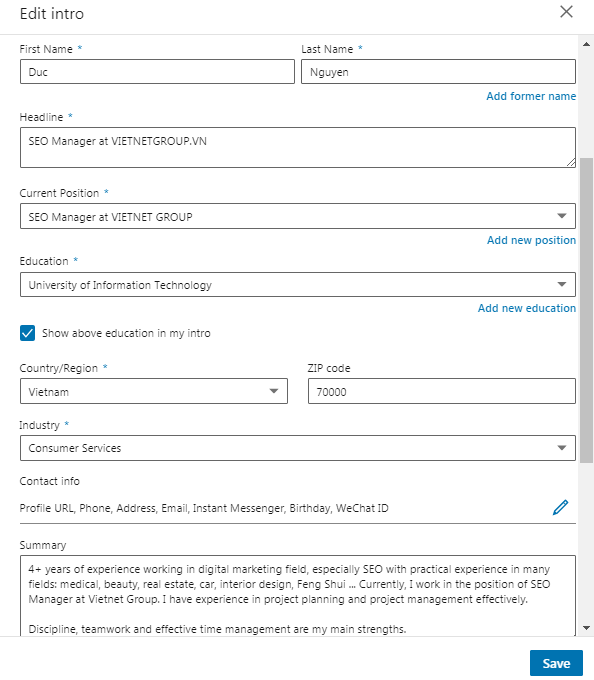The width and height of the screenshot is (594, 680).
Task: Click the Add former name link
Action: pyautogui.click(x=531, y=96)
